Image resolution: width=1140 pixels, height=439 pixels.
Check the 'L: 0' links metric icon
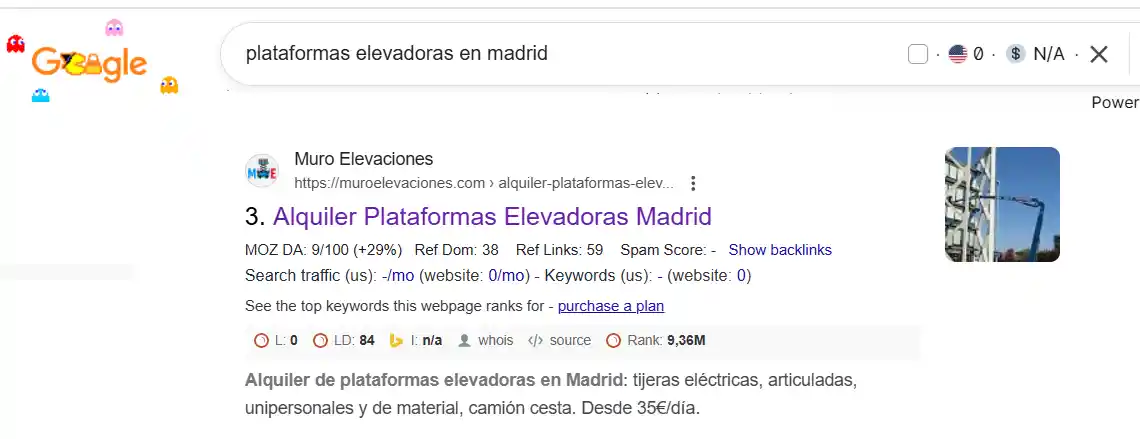(261, 340)
